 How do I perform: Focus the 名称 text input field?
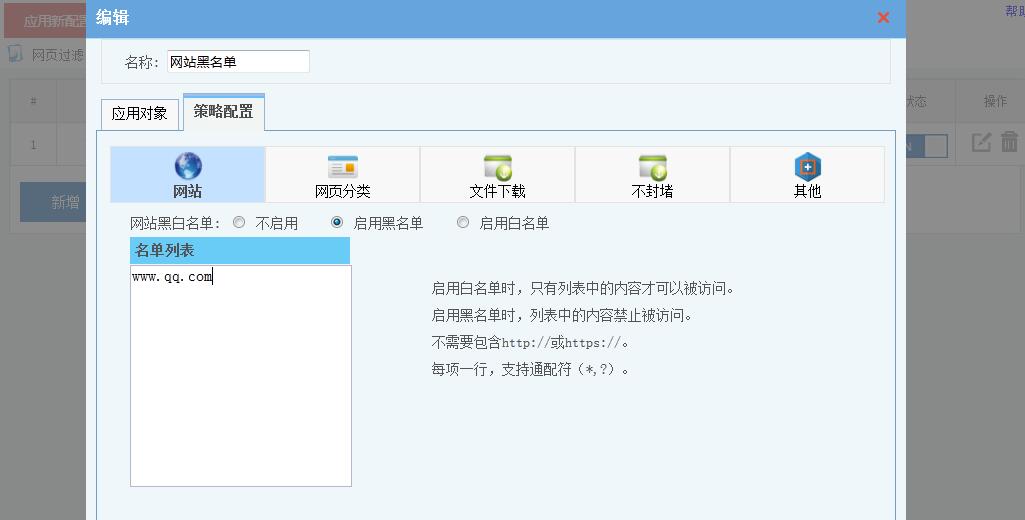tap(238, 62)
